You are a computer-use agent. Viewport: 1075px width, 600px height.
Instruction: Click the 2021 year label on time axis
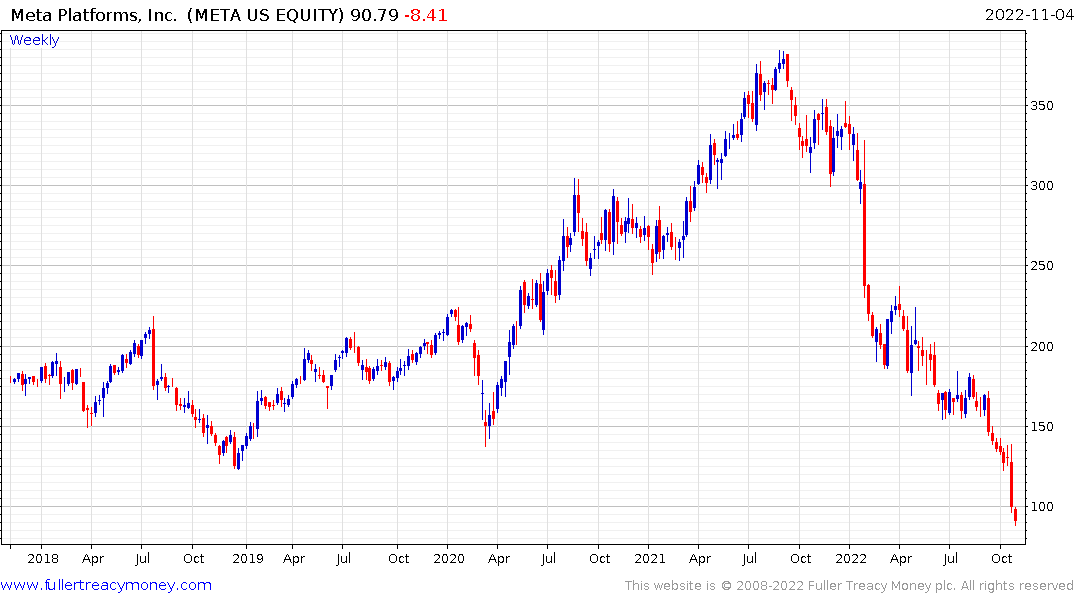pyautogui.click(x=650, y=558)
